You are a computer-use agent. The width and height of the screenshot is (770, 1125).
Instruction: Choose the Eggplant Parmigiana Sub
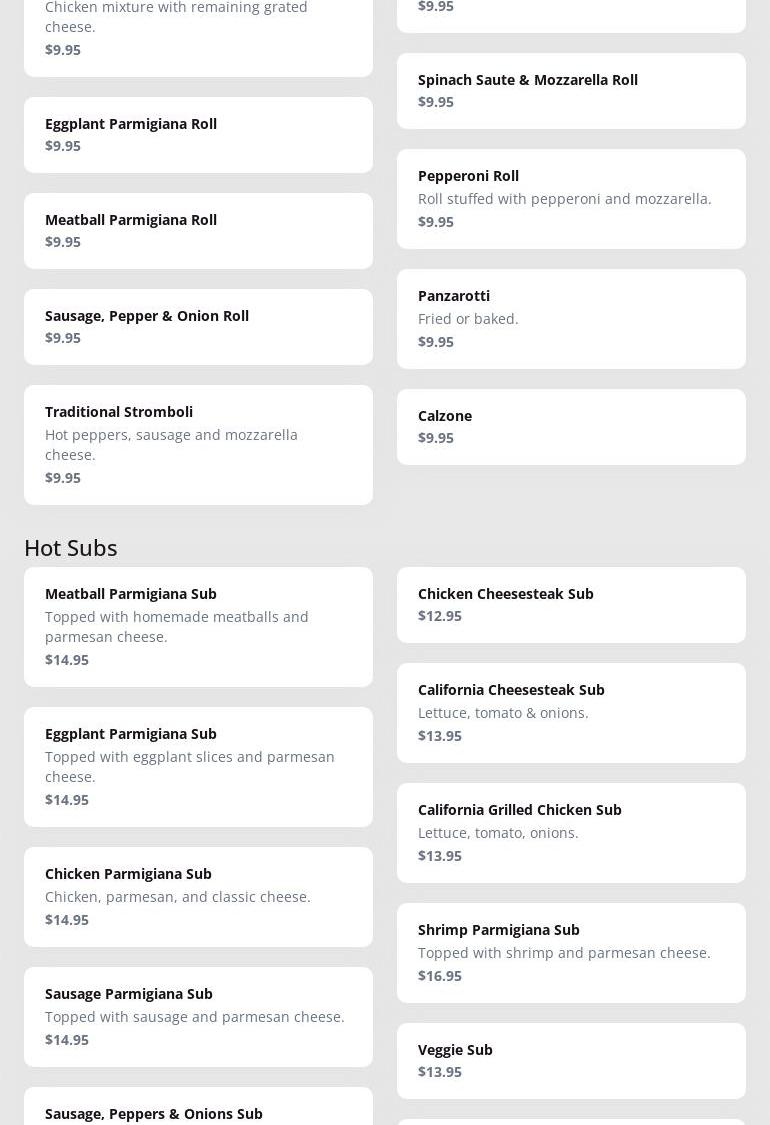(x=198, y=766)
